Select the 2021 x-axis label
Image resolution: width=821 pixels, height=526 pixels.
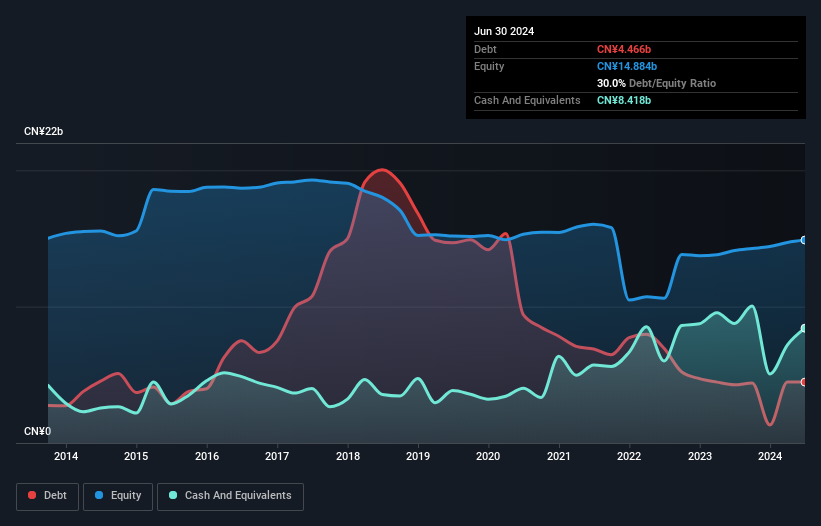click(x=559, y=456)
